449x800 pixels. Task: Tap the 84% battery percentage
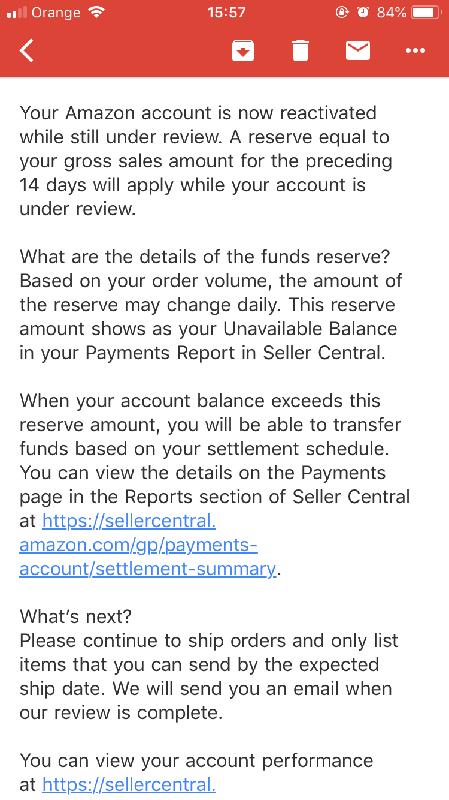tap(392, 12)
